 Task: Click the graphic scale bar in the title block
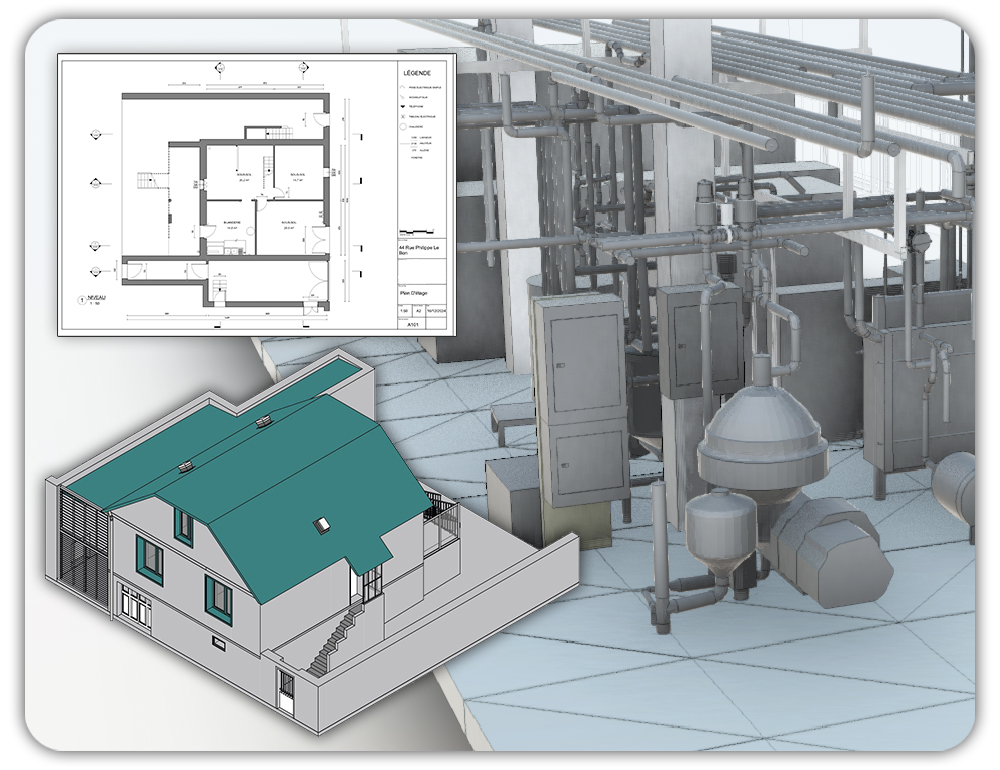(x=415, y=231)
